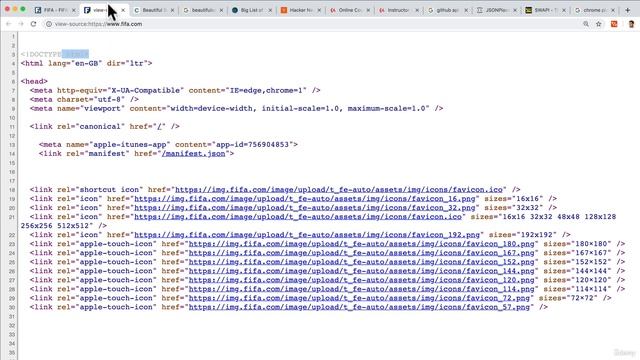The width and height of the screenshot is (640, 360).
Task: Open the favicon_144.png link
Action: (362, 271)
